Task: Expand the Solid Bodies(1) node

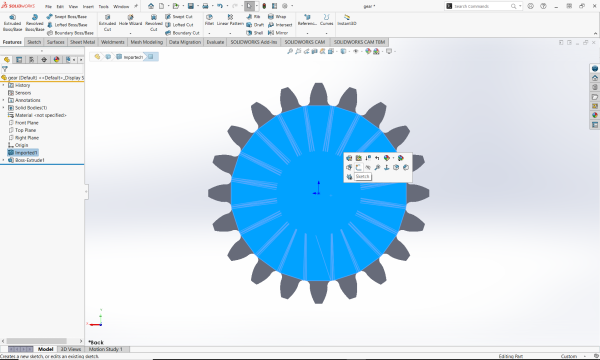Action: click(x=3, y=108)
